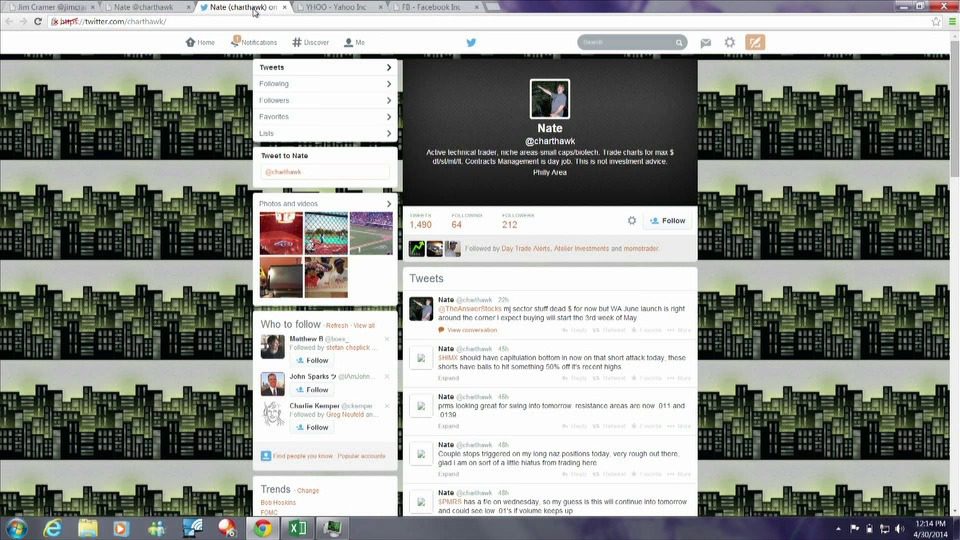This screenshot has width=960, height=540.
Task: Open the top bar settings gear
Action: coord(729,42)
